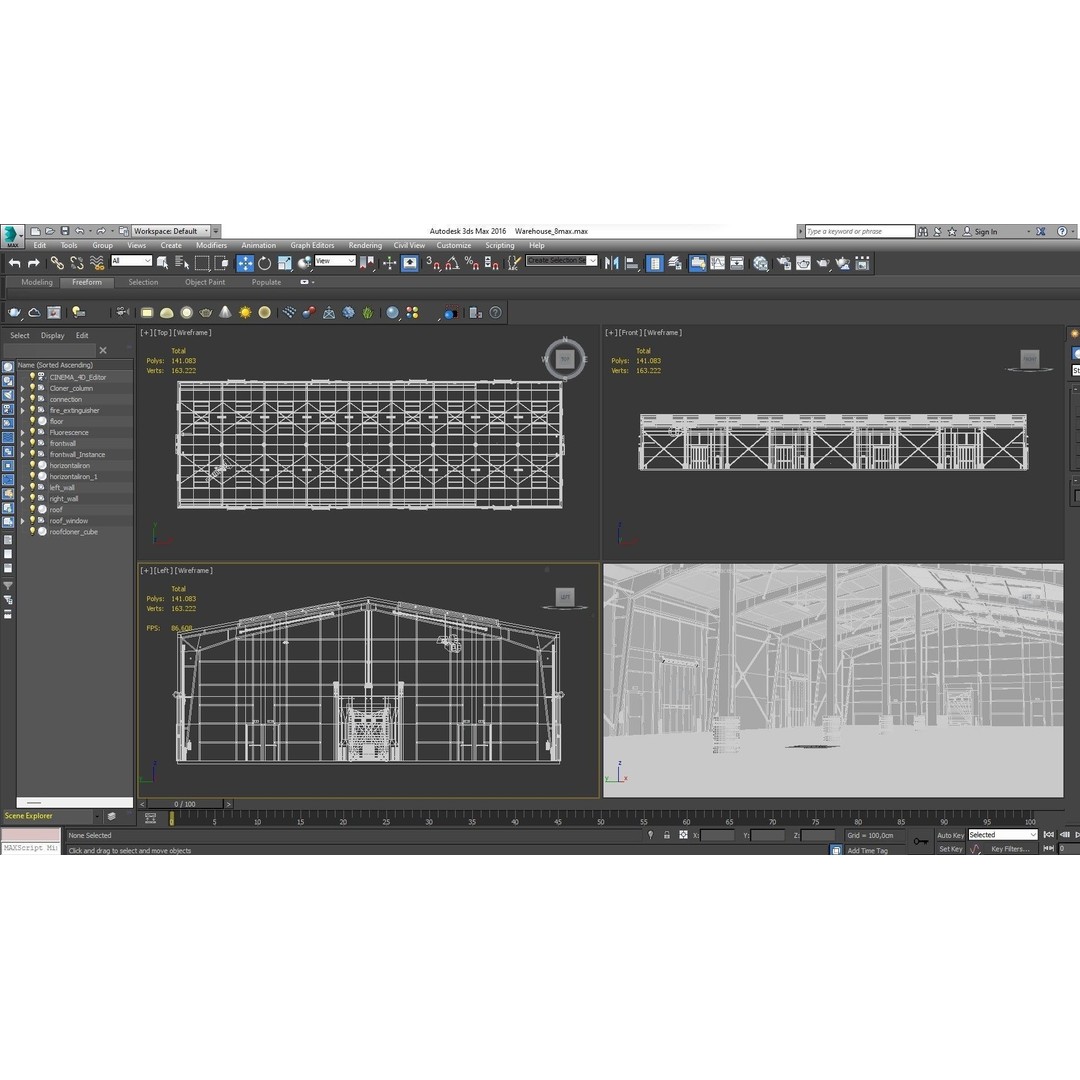The image size is (1080, 1080).
Task: Click the Key Filters button
Action: [x=1010, y=849]
